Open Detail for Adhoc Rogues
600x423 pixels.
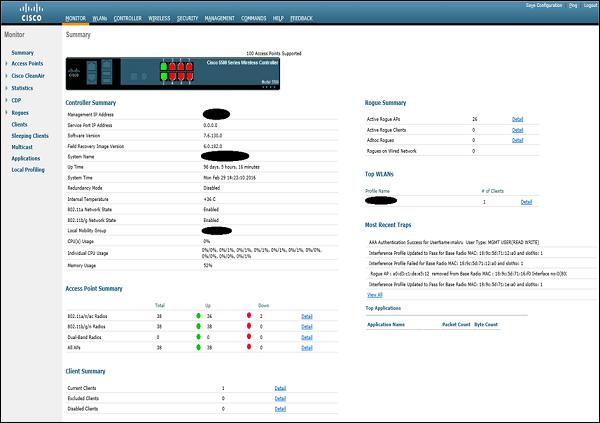pyautogui.click(x=517, y=140)
